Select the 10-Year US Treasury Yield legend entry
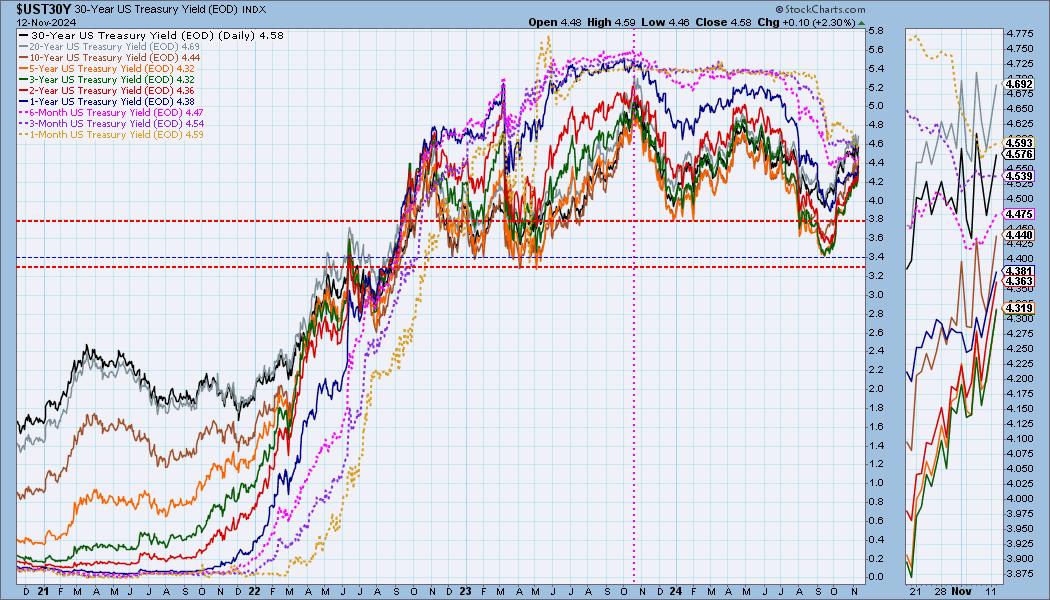1050x600 pixels. tap(110, 58)
